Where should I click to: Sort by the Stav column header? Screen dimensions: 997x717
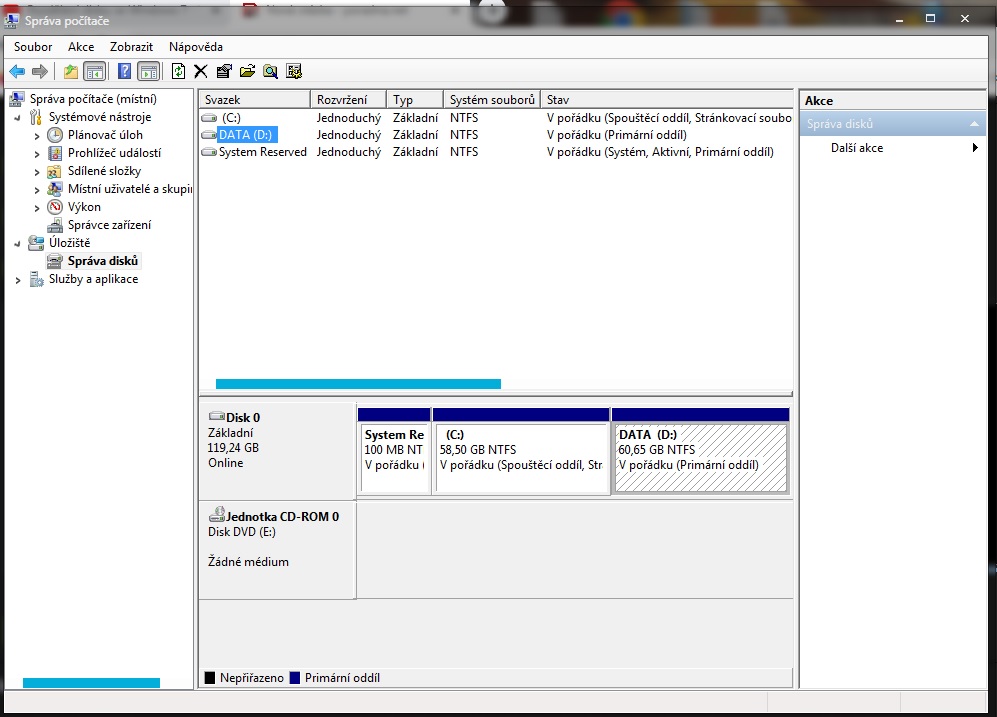coord(666,100)
